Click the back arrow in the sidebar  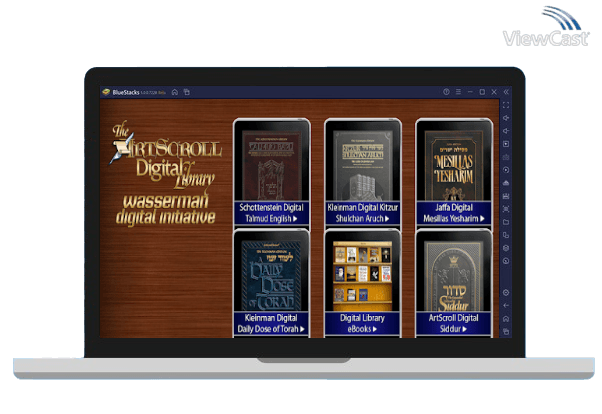coord(506,306)
